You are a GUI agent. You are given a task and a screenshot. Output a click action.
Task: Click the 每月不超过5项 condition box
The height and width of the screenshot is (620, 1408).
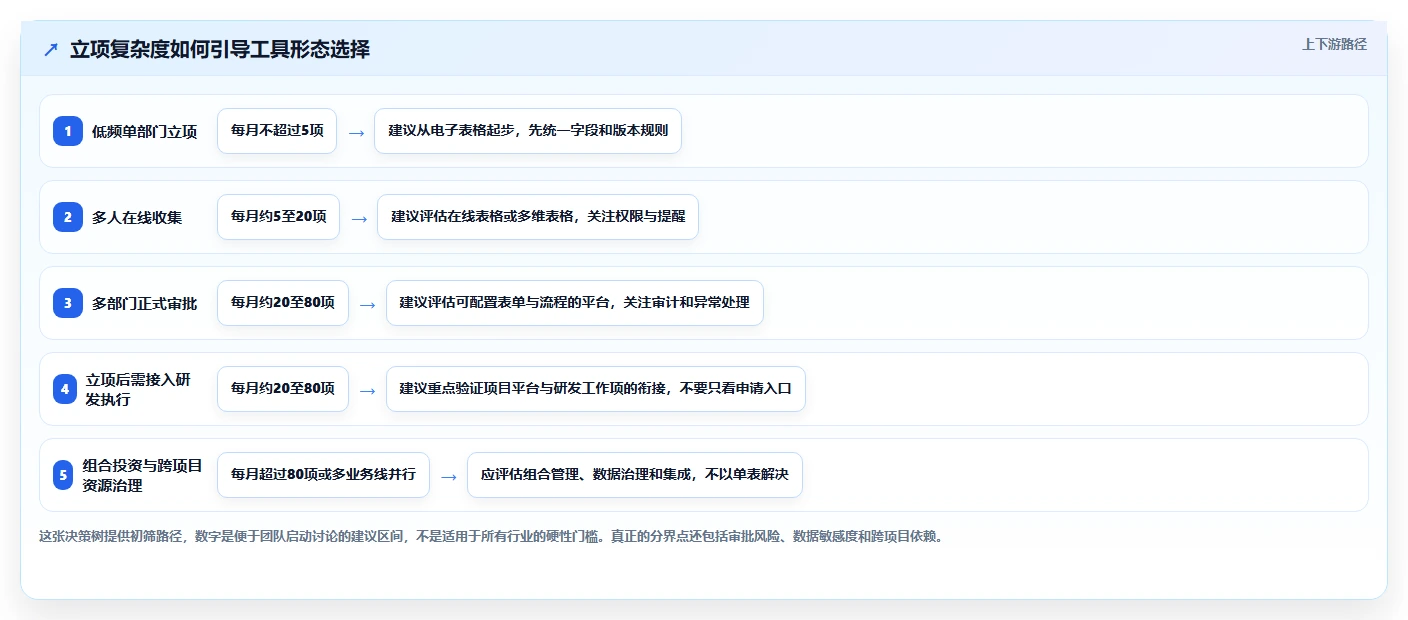(277, 131)
